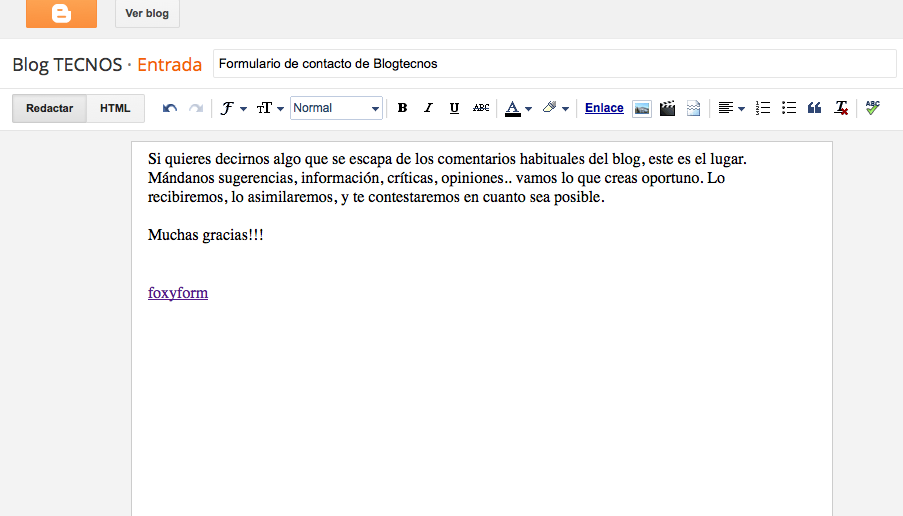The image size is (903, 516).
Task: Open the Ver blog button
Action: point(147,13)
